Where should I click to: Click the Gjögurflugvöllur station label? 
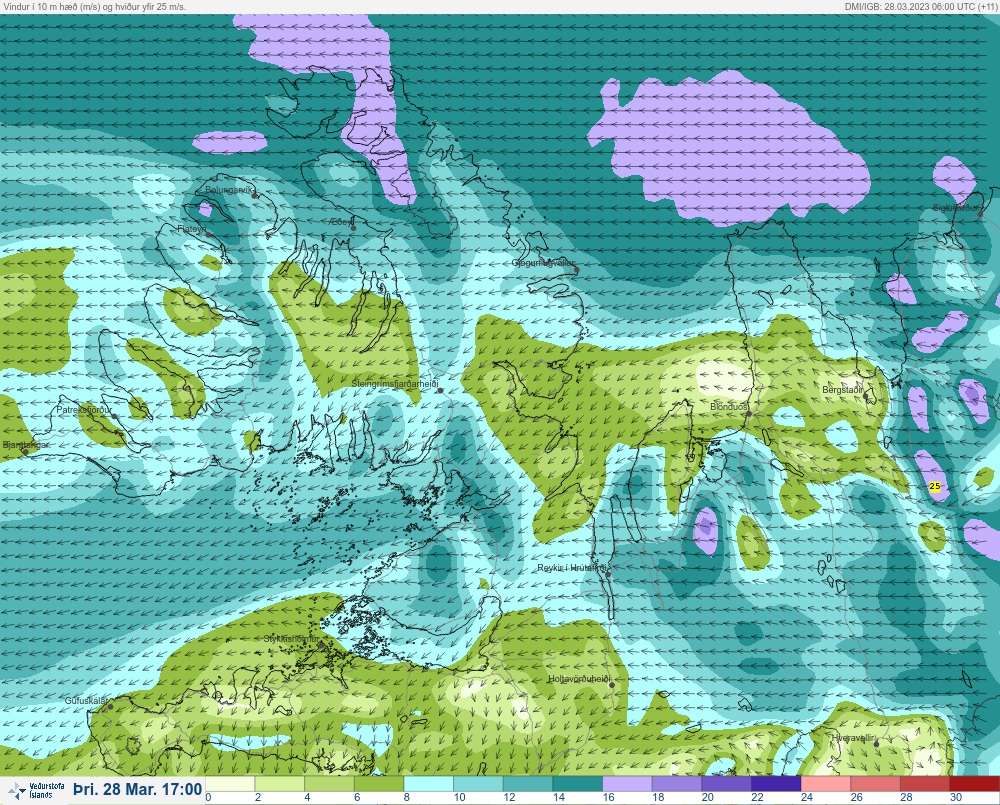[543, 263]
